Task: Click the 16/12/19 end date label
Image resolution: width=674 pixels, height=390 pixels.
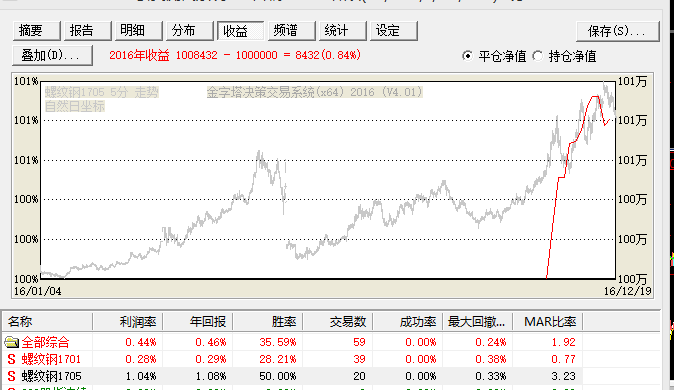Action: point(628,291)
